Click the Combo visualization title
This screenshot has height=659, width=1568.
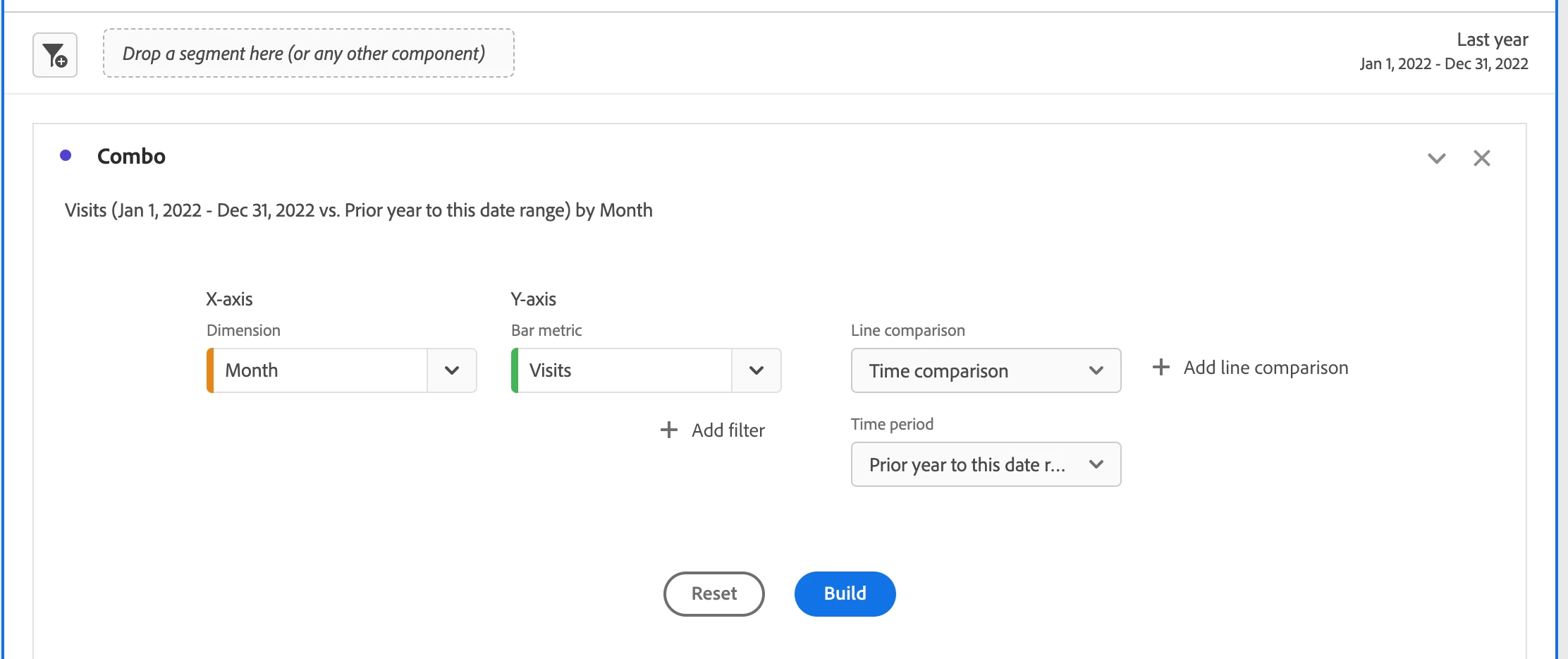(x=131, y=156)
